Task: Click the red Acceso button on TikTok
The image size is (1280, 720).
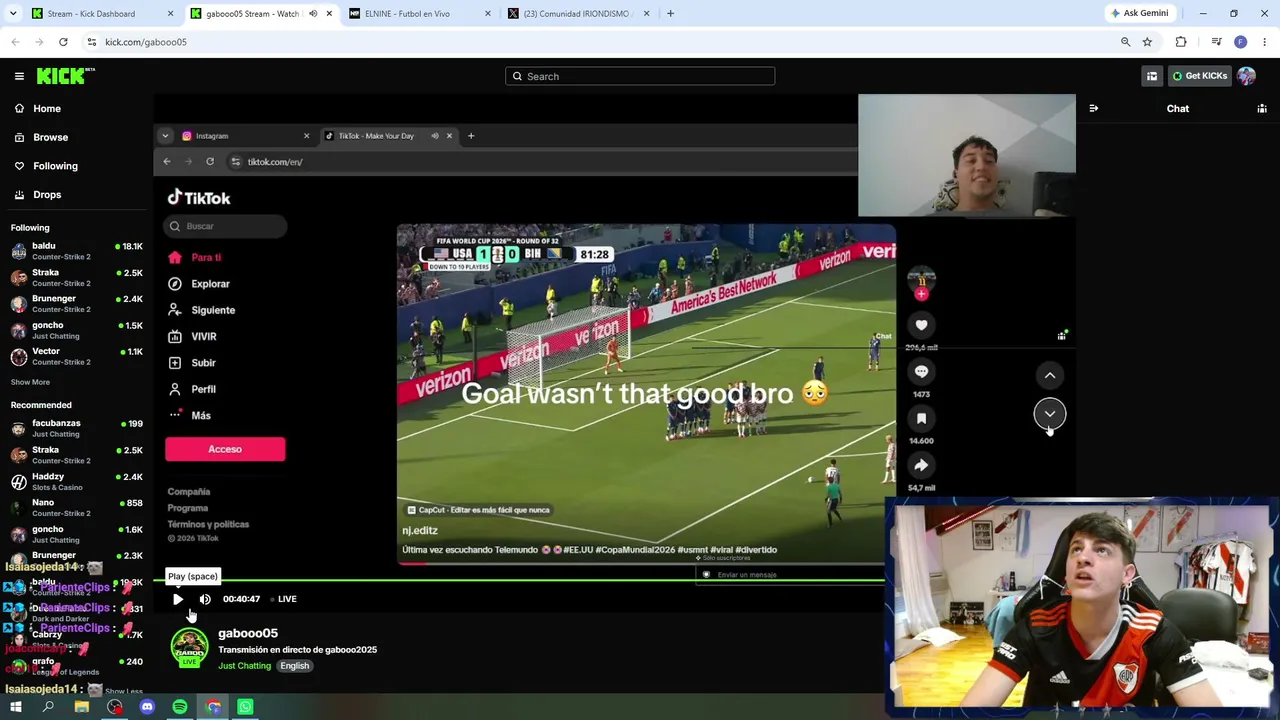Action: pyautogui.click(x=225, y=449)
